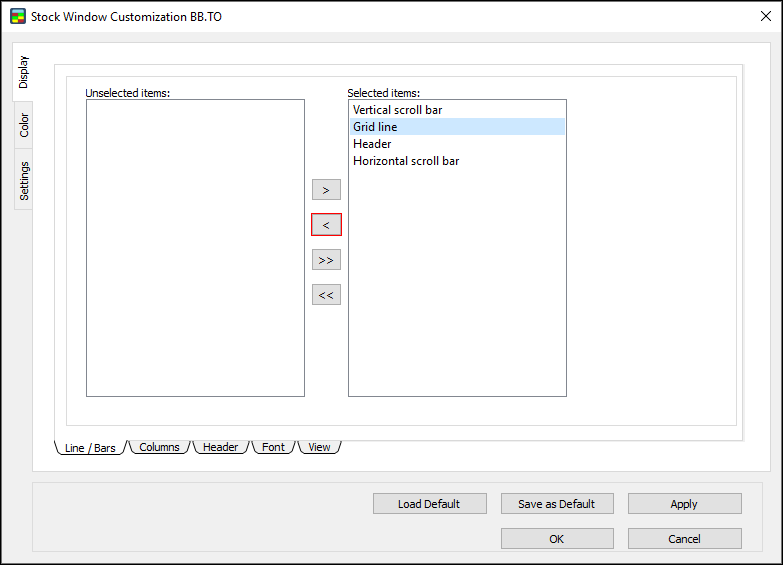Select 'Vertical scroll bar' in selected items
Viewport: 783px width, 565px height.
[397, 110]
